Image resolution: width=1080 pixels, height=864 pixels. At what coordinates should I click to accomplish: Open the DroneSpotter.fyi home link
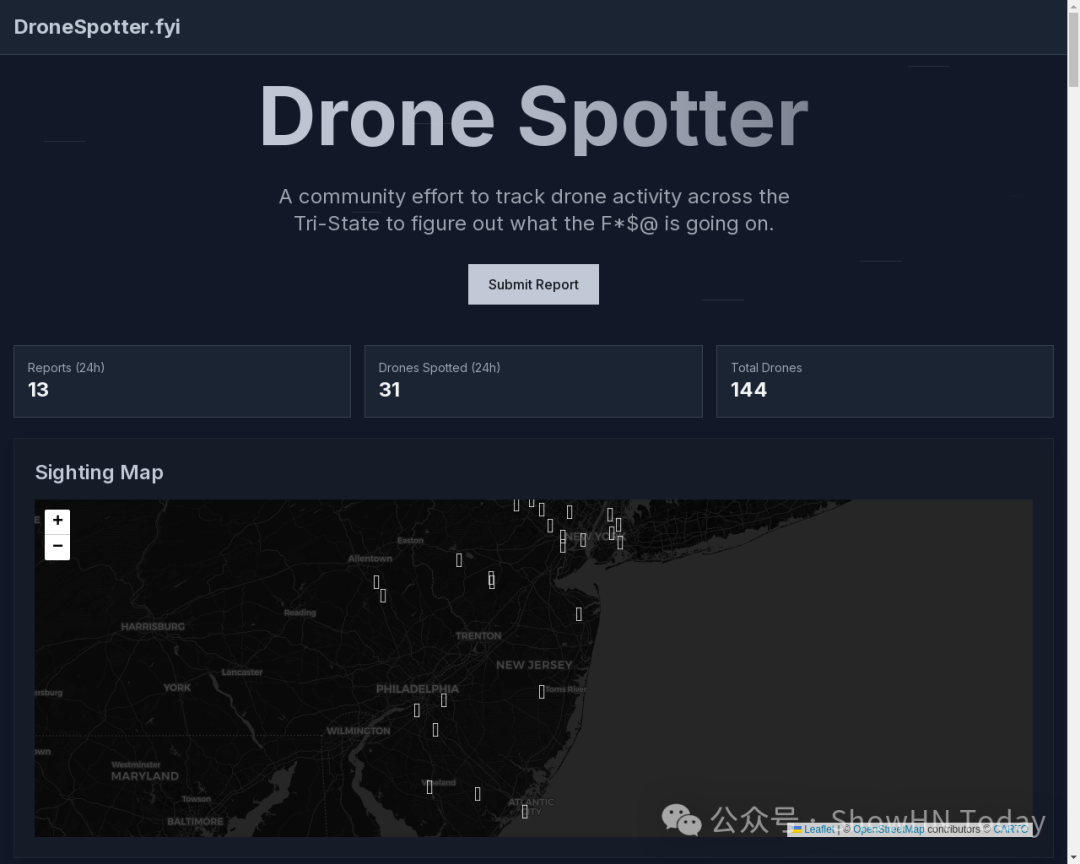[97, 27]
